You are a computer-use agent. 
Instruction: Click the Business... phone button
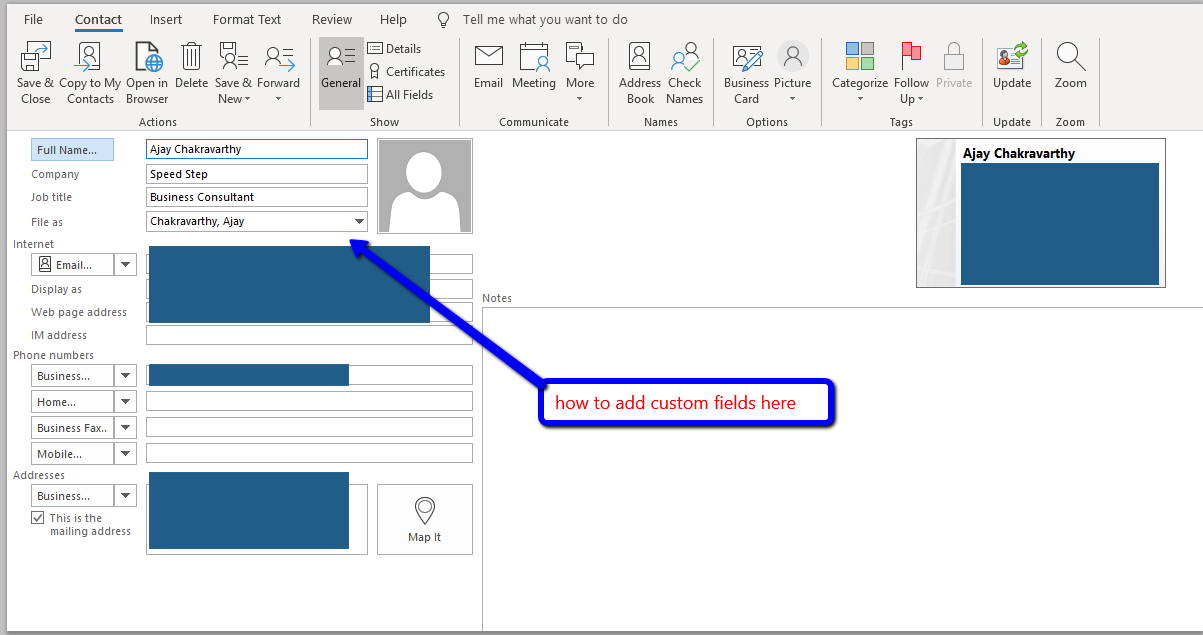tap(73, 376)
